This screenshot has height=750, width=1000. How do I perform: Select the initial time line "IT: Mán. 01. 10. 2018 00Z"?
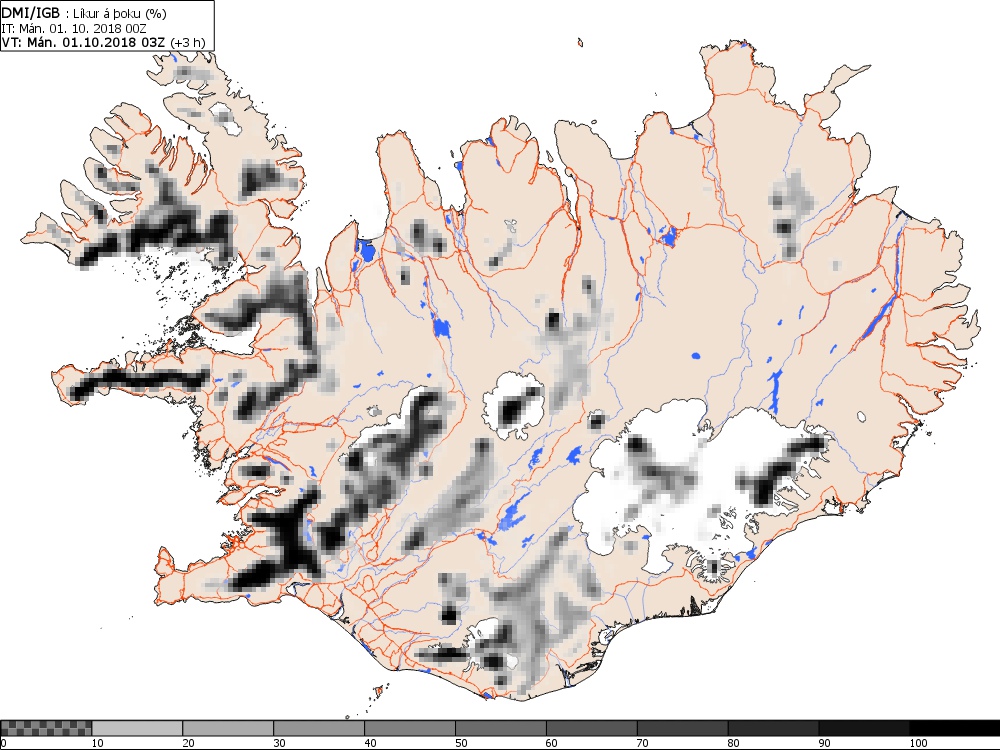(x=76, y=28)
